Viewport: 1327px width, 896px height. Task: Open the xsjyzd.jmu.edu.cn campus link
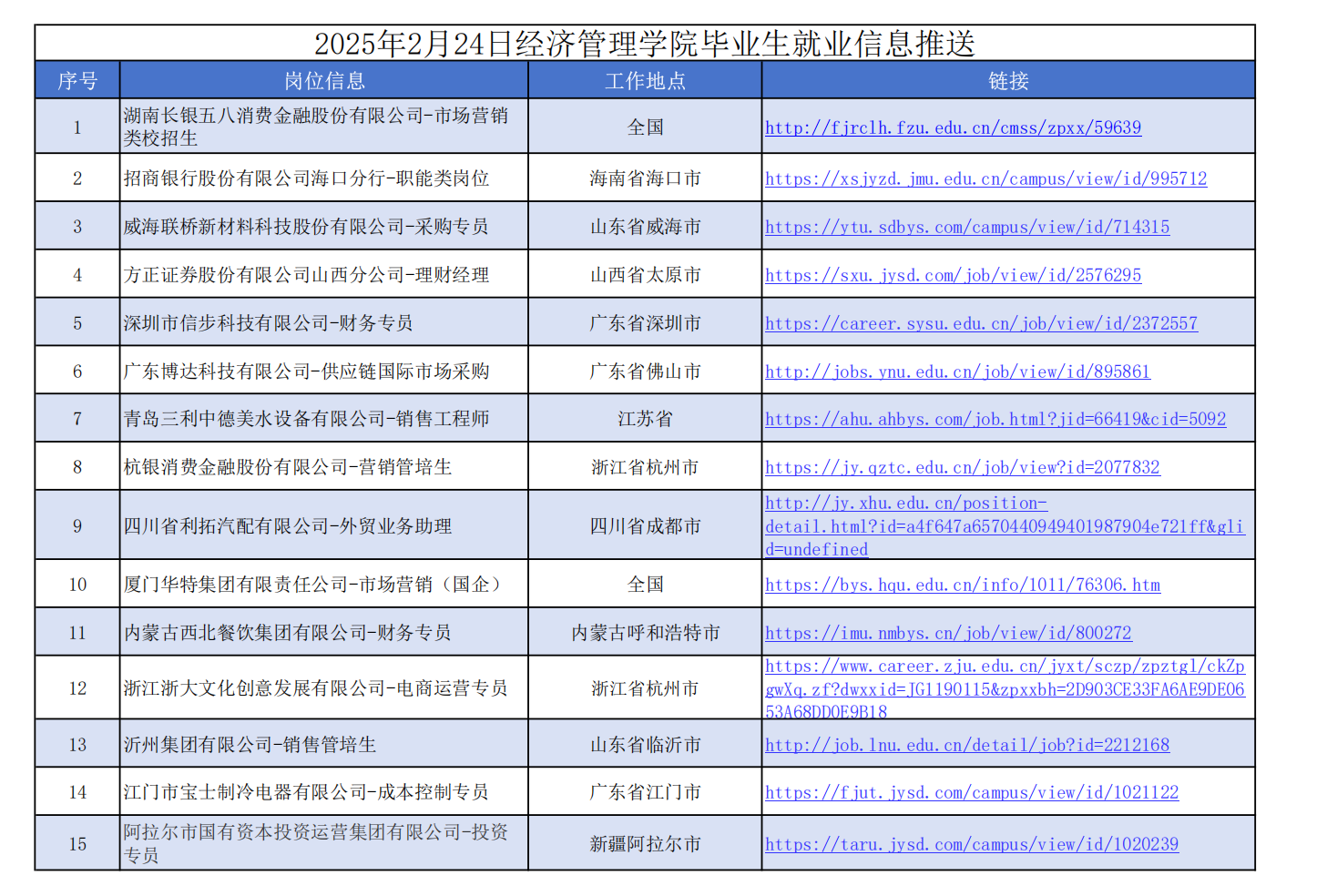985,179
